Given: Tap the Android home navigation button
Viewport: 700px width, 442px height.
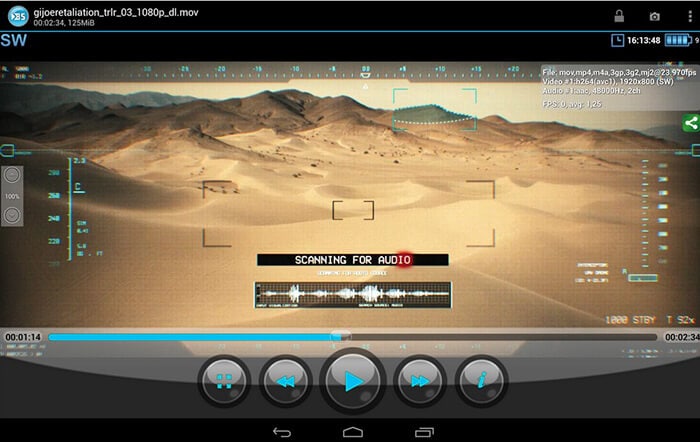Looking at the screenshot, I should [353, 432].
